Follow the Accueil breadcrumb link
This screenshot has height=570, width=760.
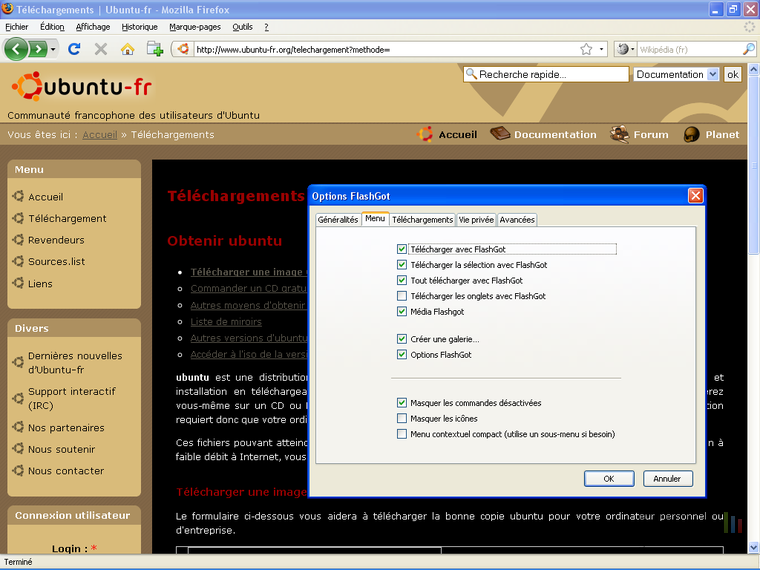click(x=100, y=134)
